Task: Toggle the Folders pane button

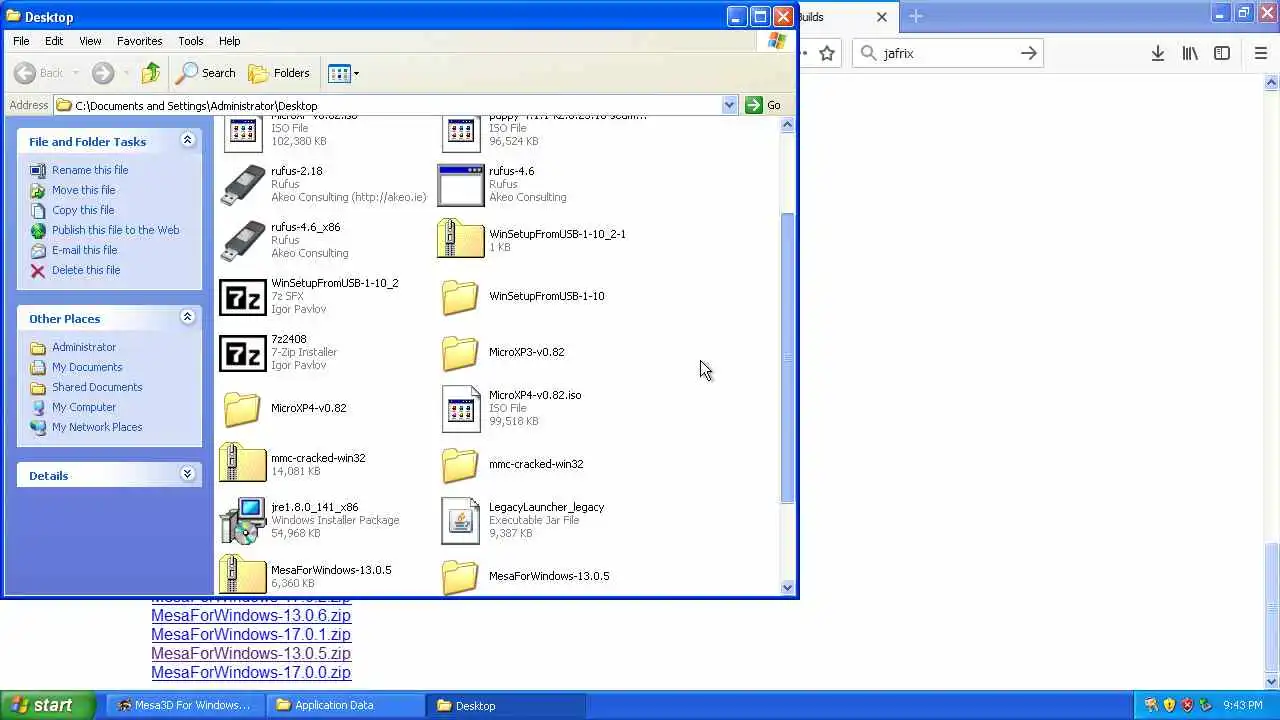Action: coord(279,73)
